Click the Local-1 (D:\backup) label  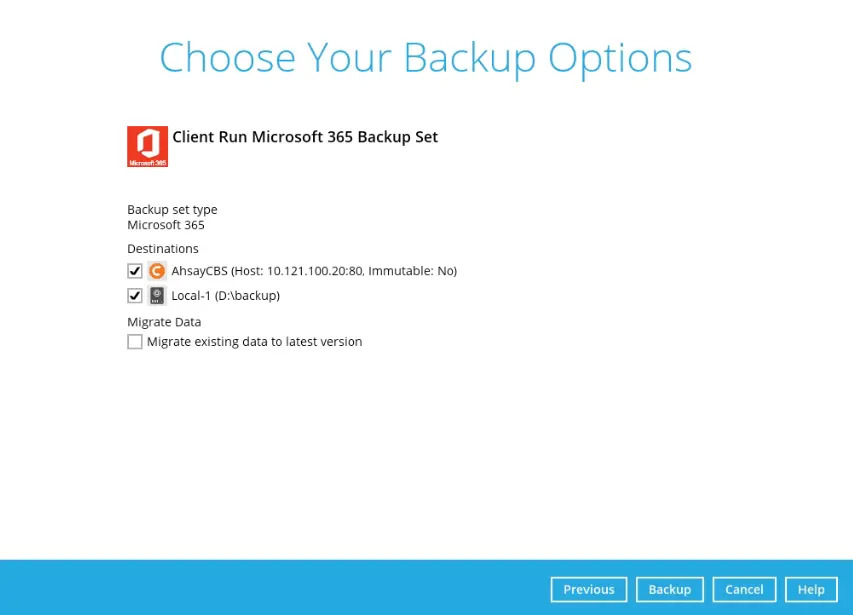(x=225, y=295)
